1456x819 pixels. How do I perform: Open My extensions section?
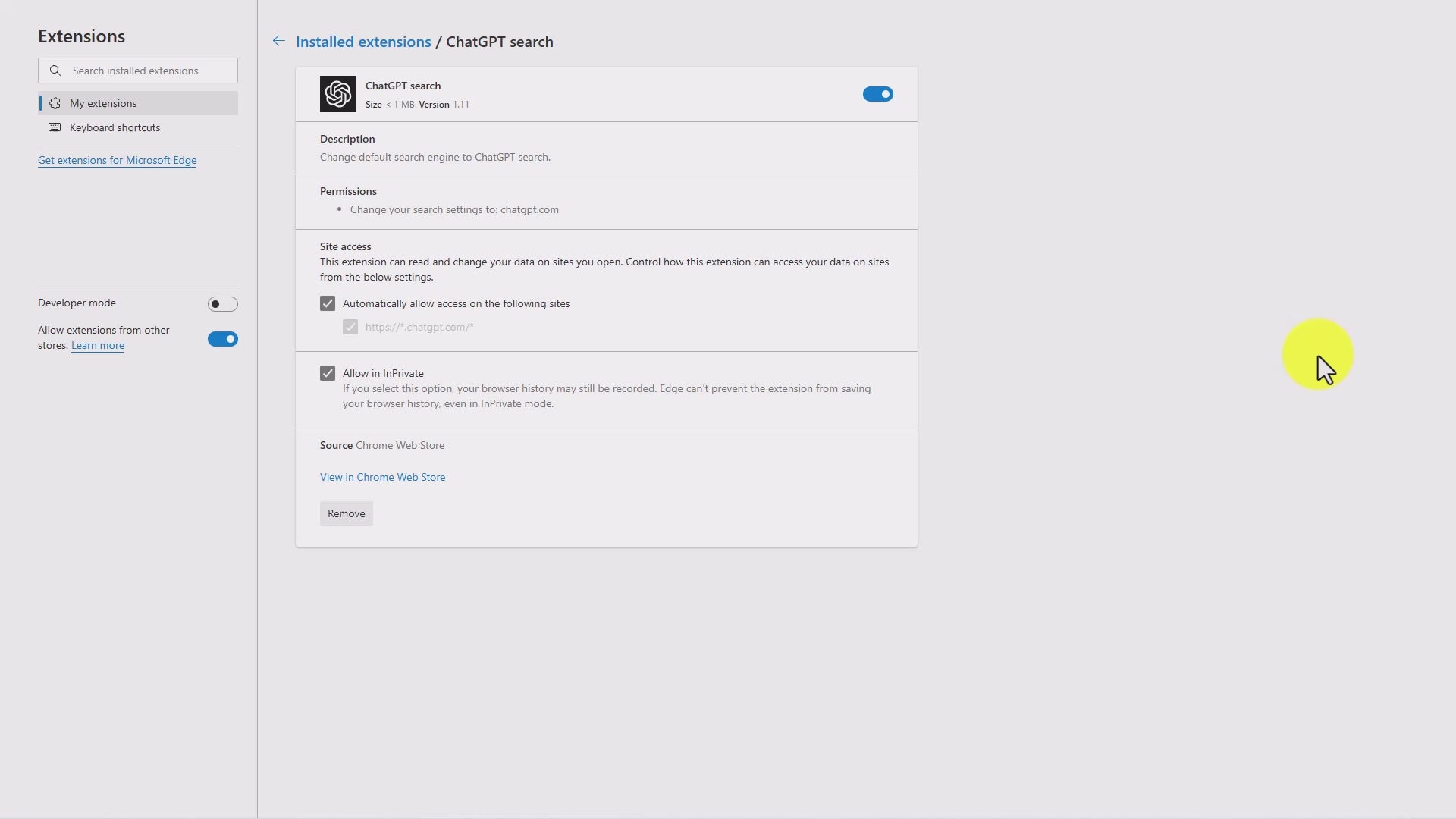coord(103,103)
